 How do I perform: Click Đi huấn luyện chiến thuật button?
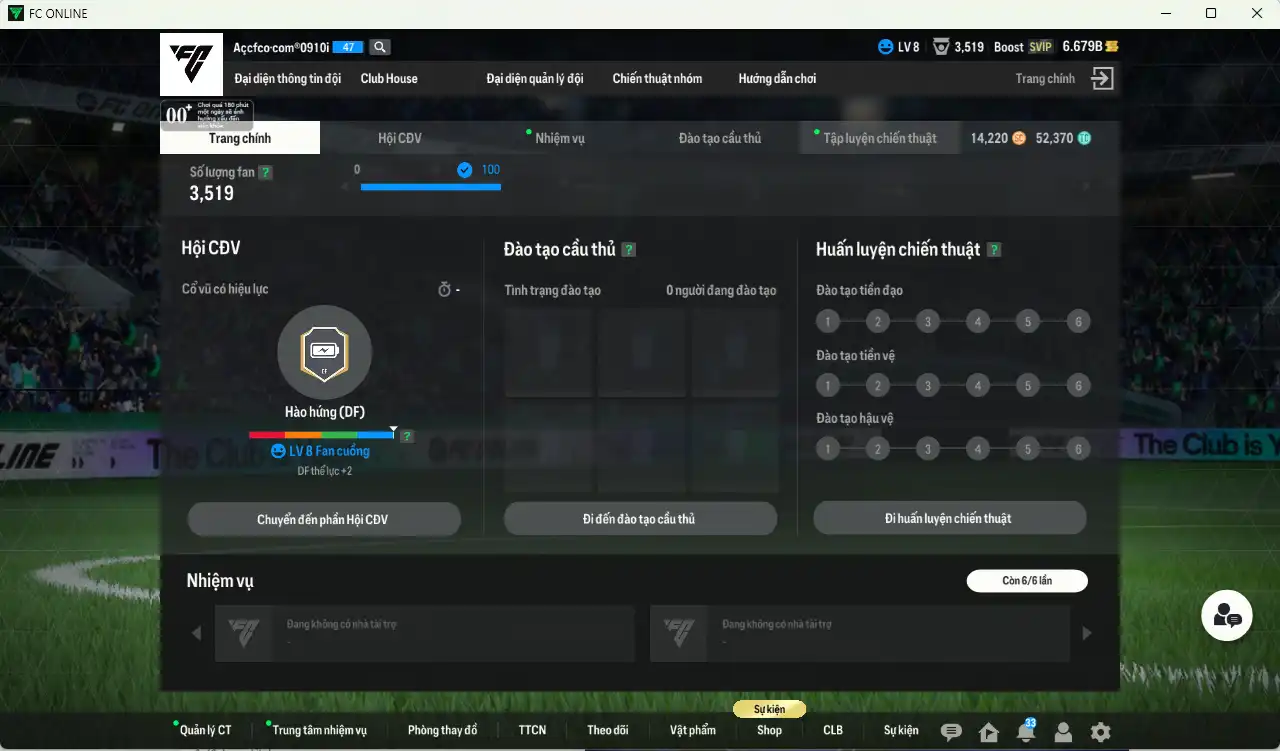(949, 518)
